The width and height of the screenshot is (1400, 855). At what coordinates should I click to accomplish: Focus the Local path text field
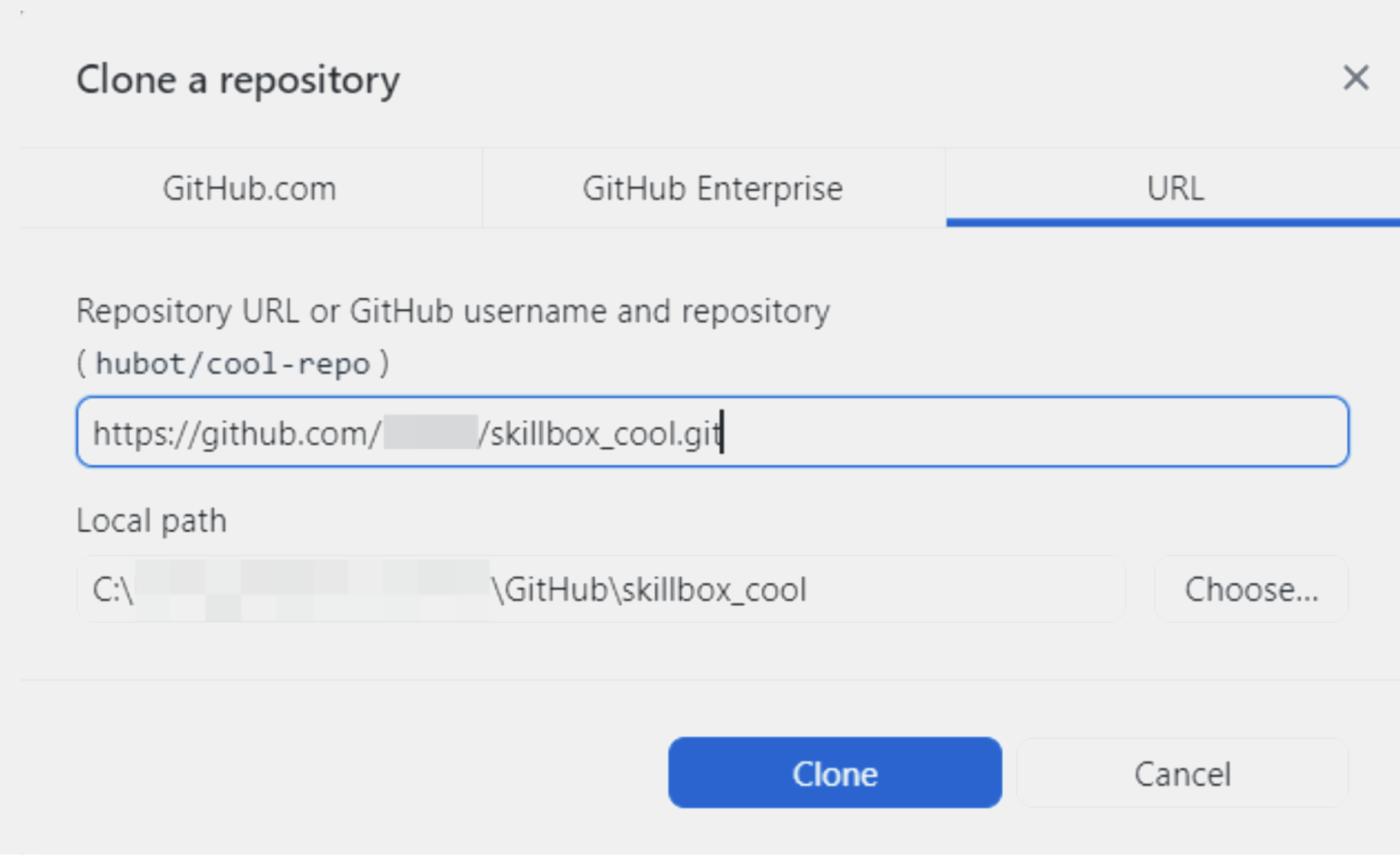tap(955, 589)
